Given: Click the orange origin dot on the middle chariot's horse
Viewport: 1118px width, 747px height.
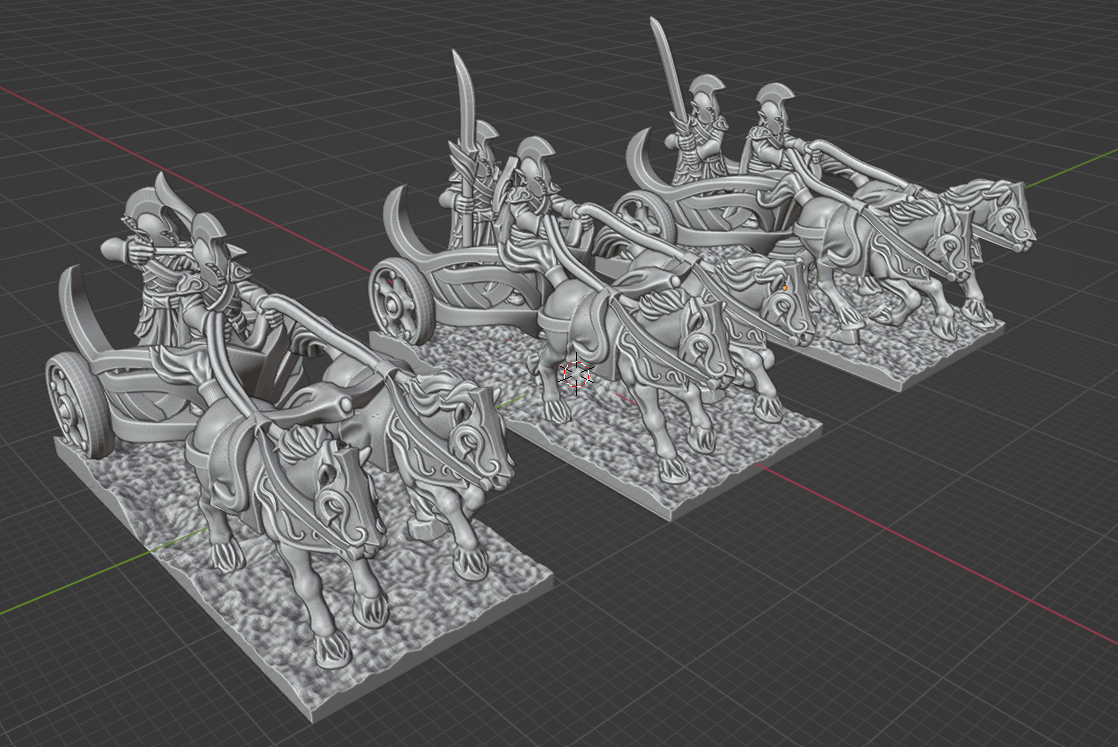Looking at the screenshot, I should [x=784, y=288].
